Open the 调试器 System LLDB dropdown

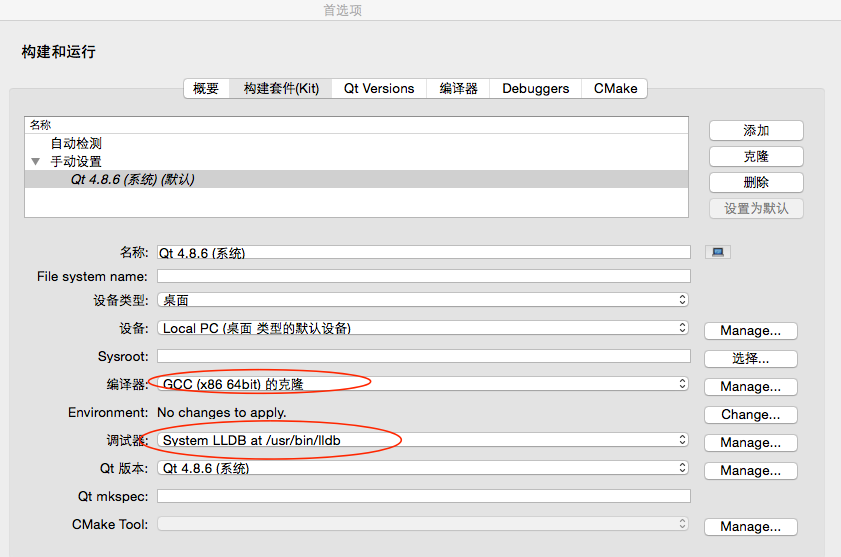(x=423, y=440)
